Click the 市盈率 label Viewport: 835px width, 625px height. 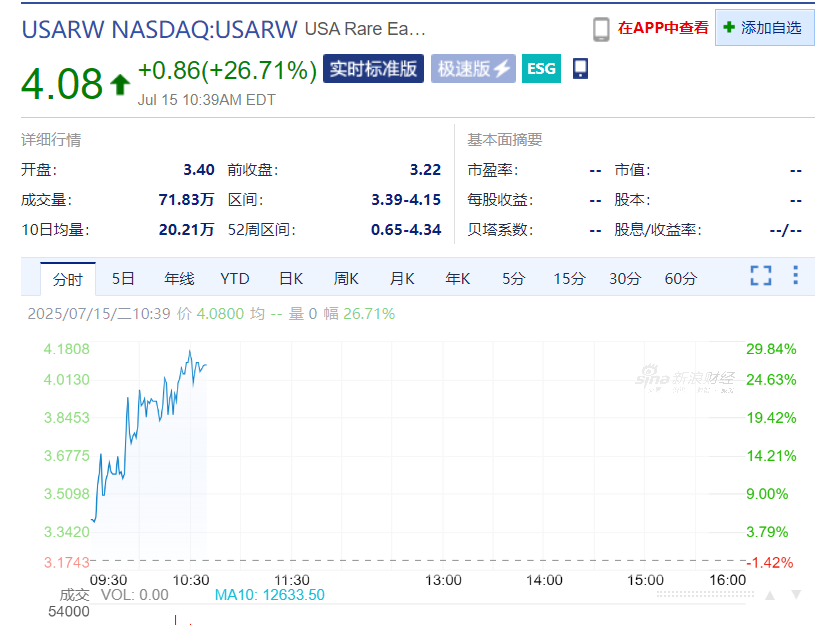[x=493, y=170]
